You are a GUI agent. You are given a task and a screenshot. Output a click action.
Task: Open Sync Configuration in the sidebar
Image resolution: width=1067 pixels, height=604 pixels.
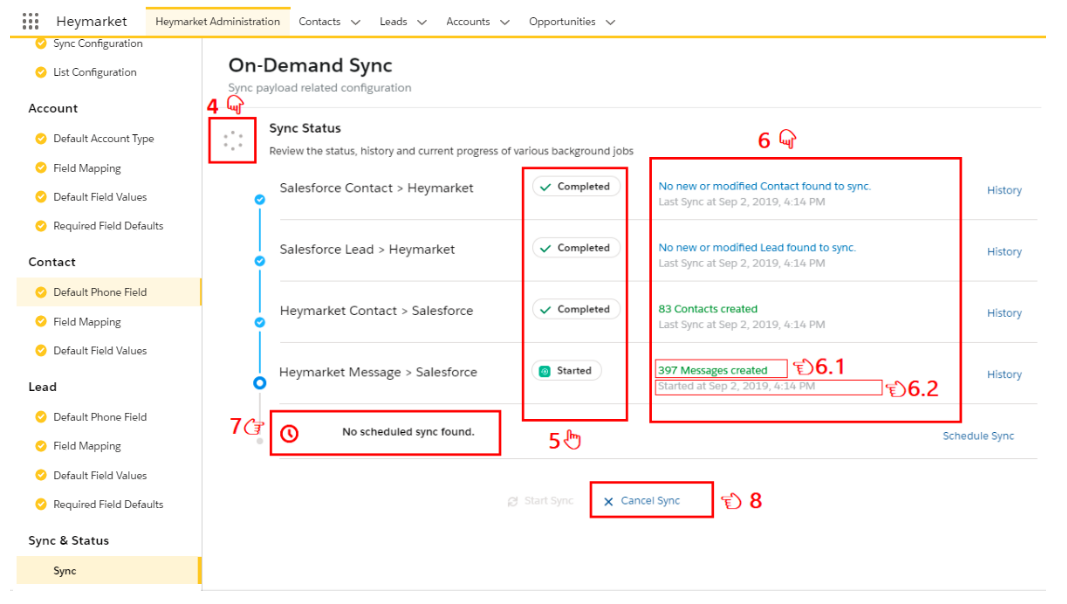click(x=98, y=44)
